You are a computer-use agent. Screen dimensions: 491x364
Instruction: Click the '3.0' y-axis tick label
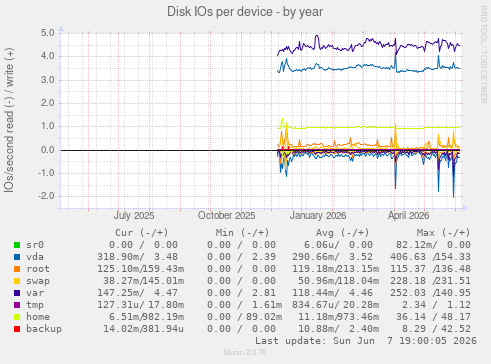tap(47, 80)
